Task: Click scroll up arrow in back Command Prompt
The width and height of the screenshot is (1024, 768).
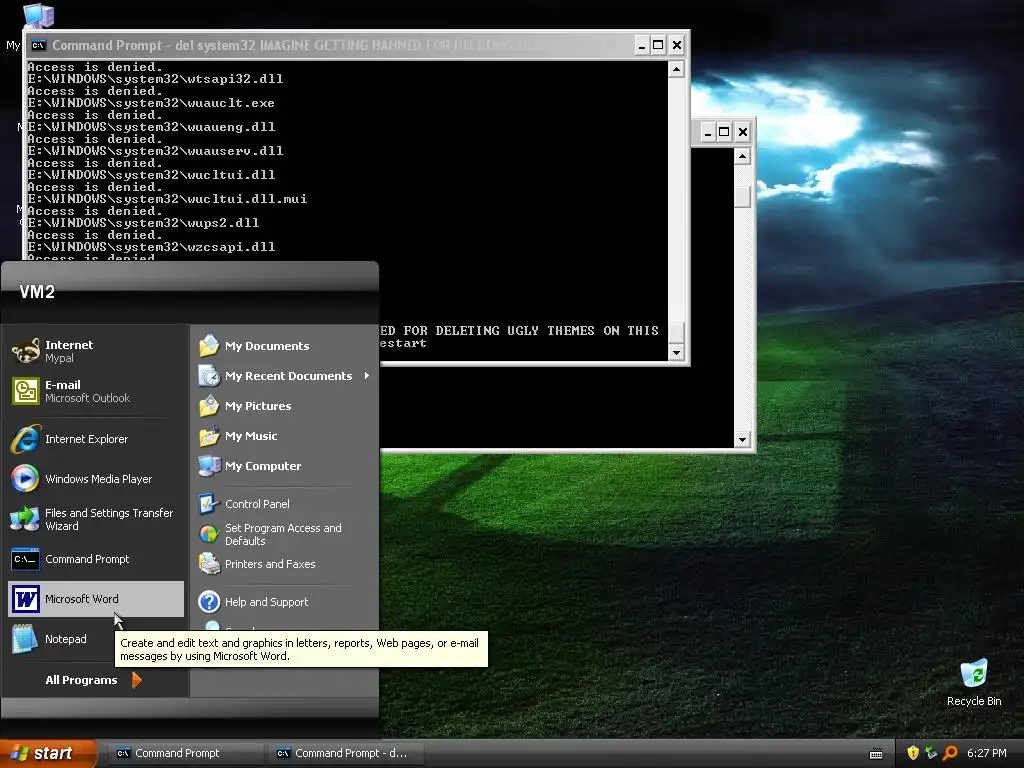Action: 742,156
